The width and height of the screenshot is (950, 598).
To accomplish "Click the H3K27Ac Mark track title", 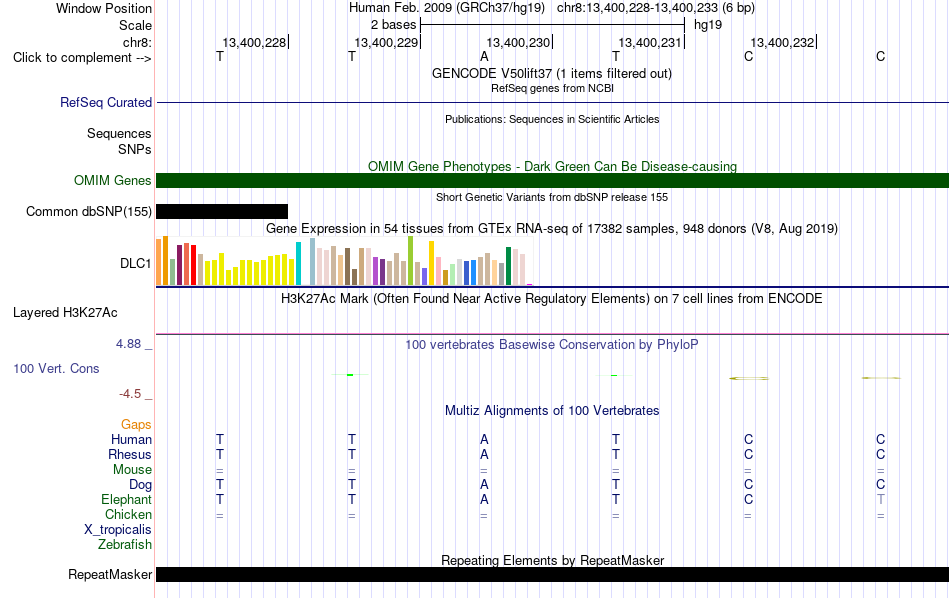I will (x=552, y=298).
